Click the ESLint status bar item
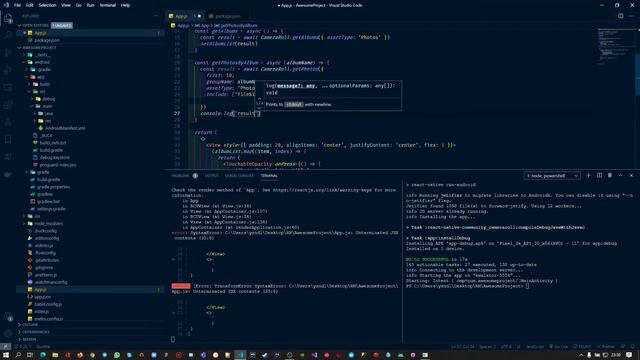Viewport: 640px width, 360px height. coord(582,347)
